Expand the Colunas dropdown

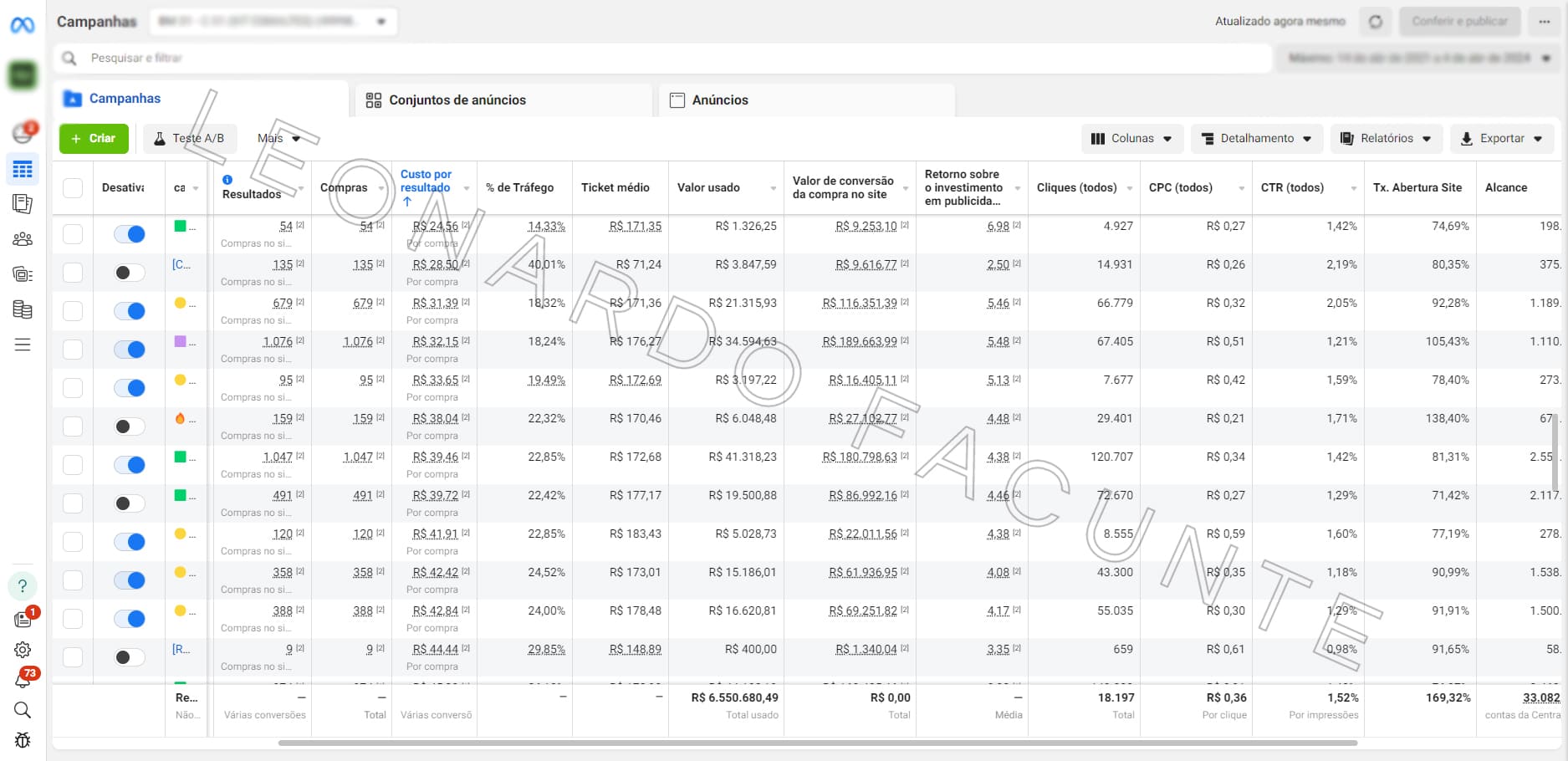pos(1132,139)
